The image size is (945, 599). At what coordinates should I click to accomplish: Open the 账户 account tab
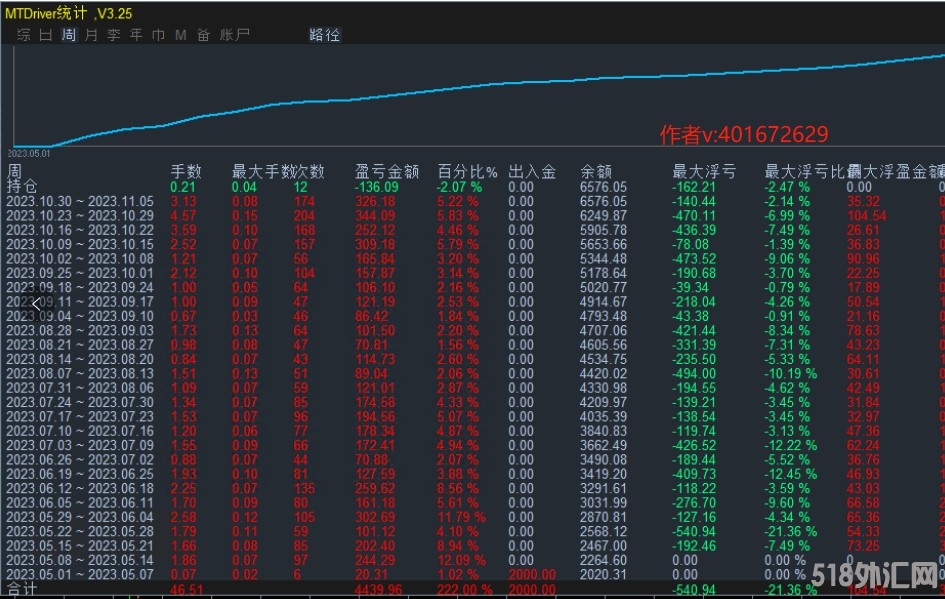pos(234,35)
